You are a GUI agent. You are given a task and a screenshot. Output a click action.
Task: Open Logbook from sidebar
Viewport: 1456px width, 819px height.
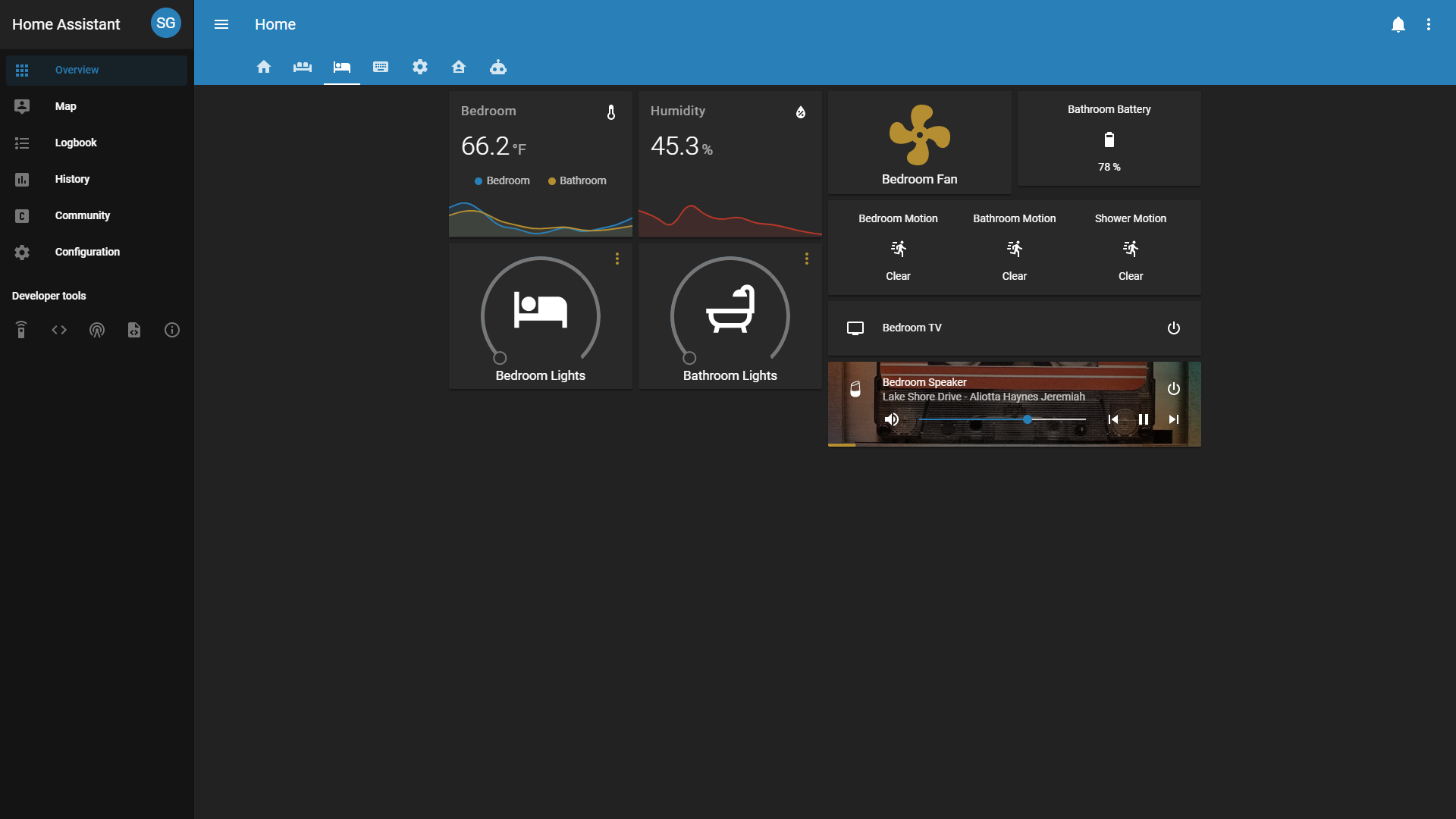click(76, 143)
